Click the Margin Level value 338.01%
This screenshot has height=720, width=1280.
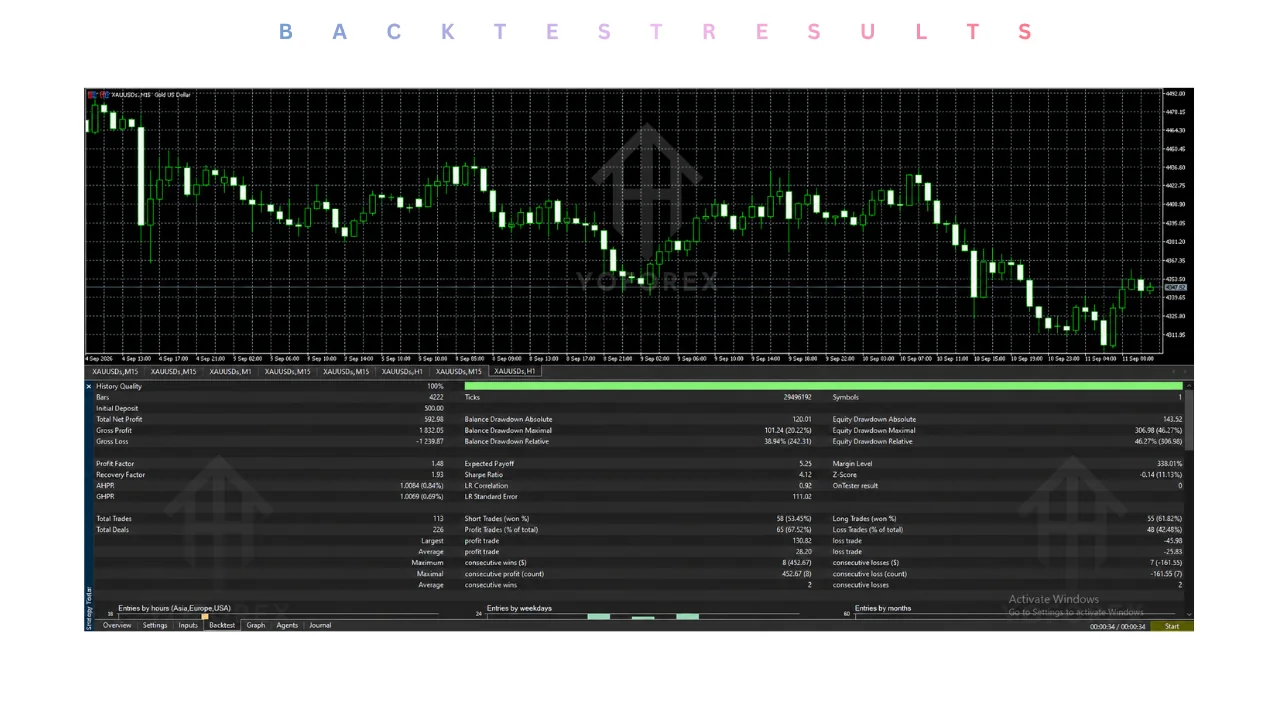point(1169,464)
